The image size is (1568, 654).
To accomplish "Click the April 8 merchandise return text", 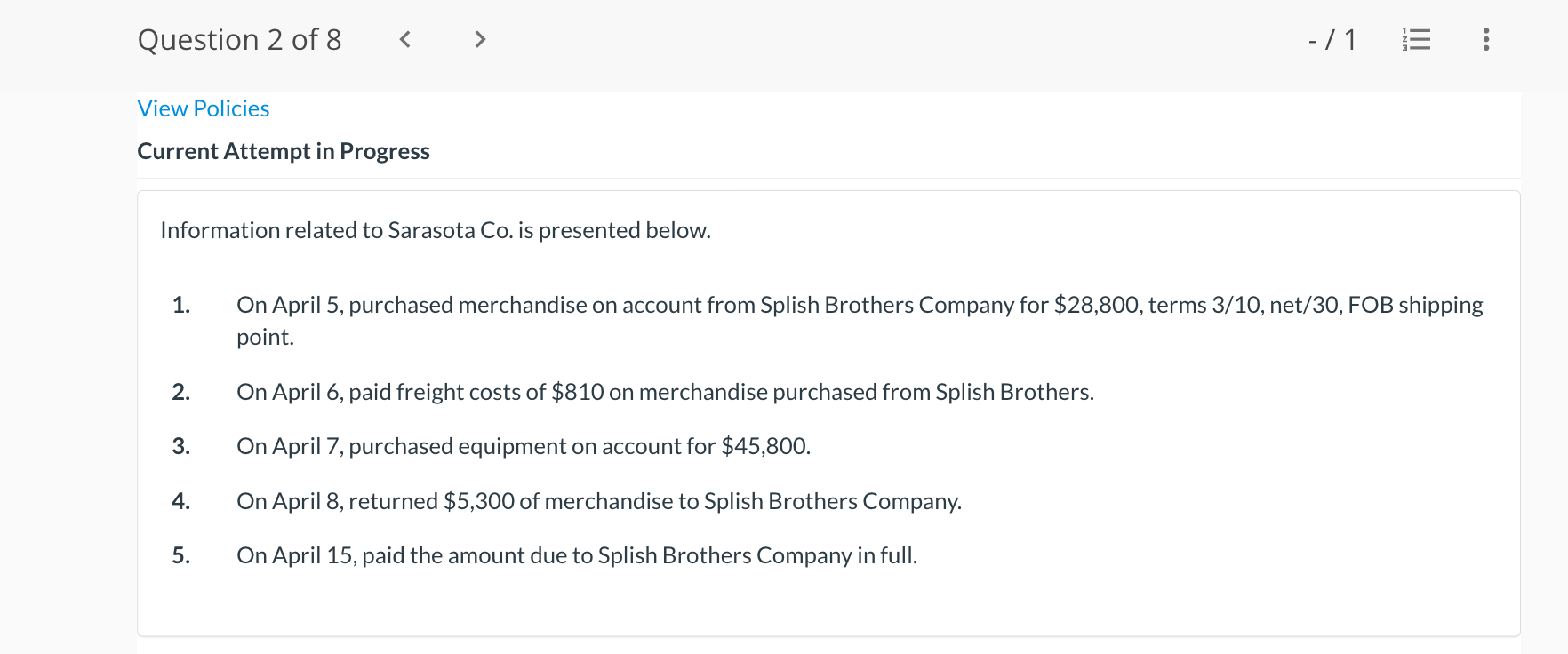I will [x=599, y=501].
